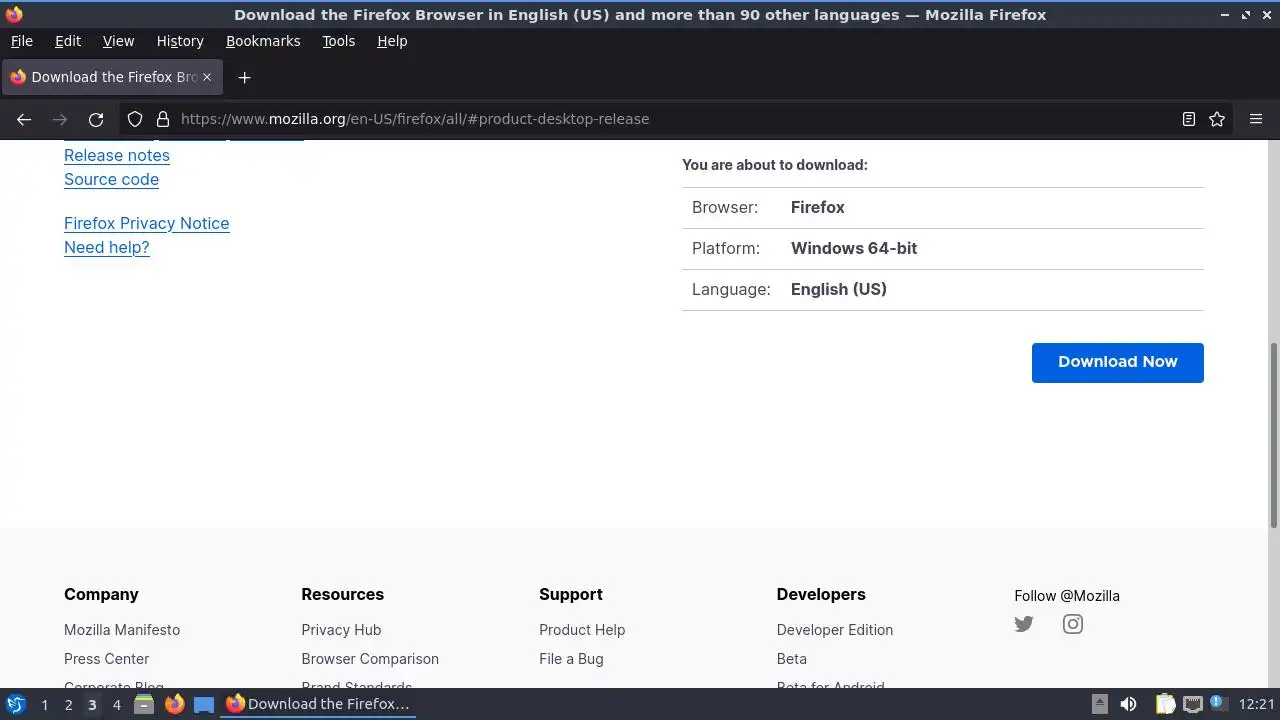This screenshot has width=1280, height=720.
Task: Open the Tools menu
Action: (x=338, y=41)
